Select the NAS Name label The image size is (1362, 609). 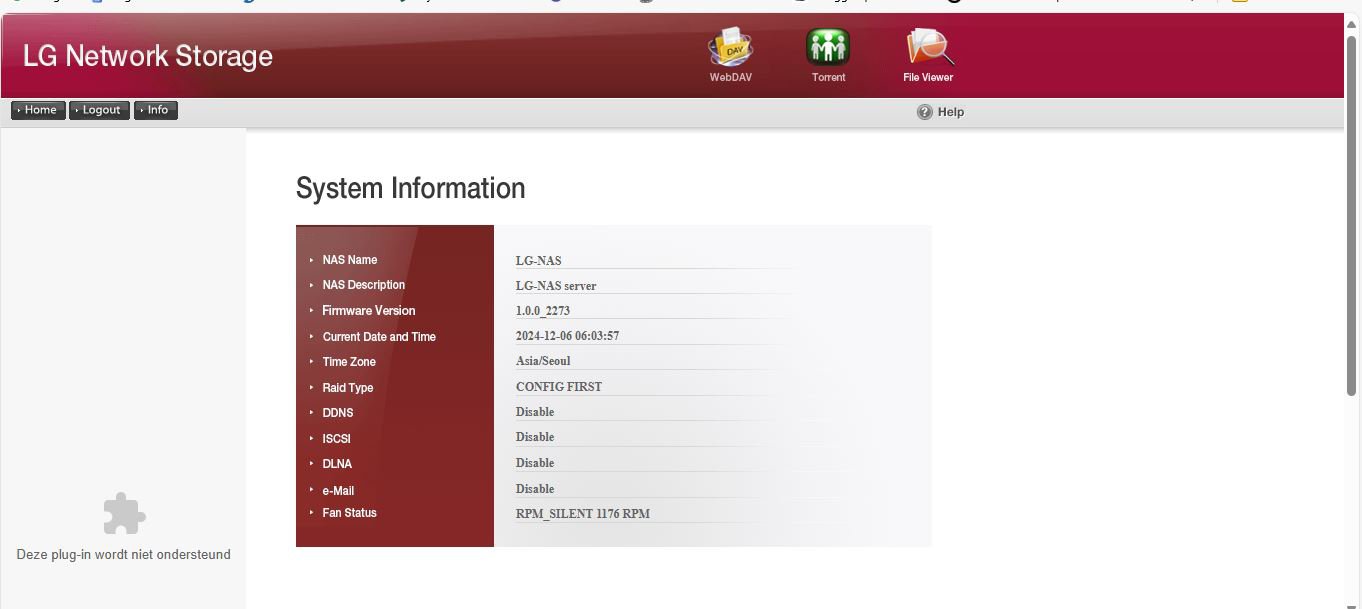pos(350,260)
